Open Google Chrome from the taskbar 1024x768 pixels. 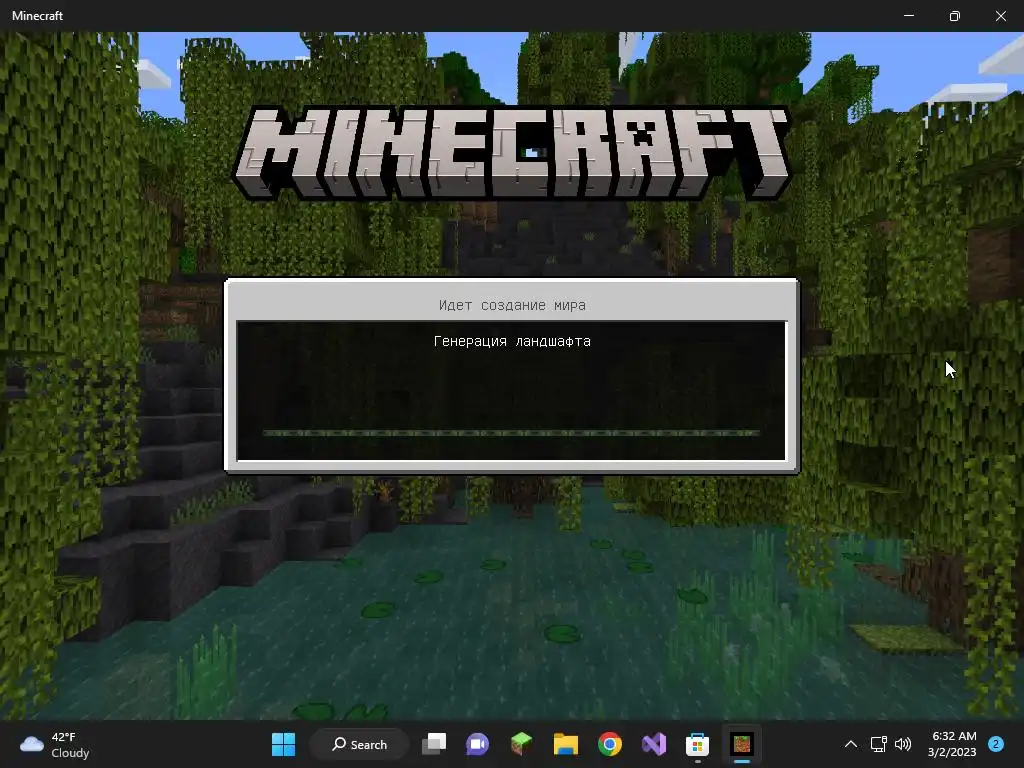point(609,744)
